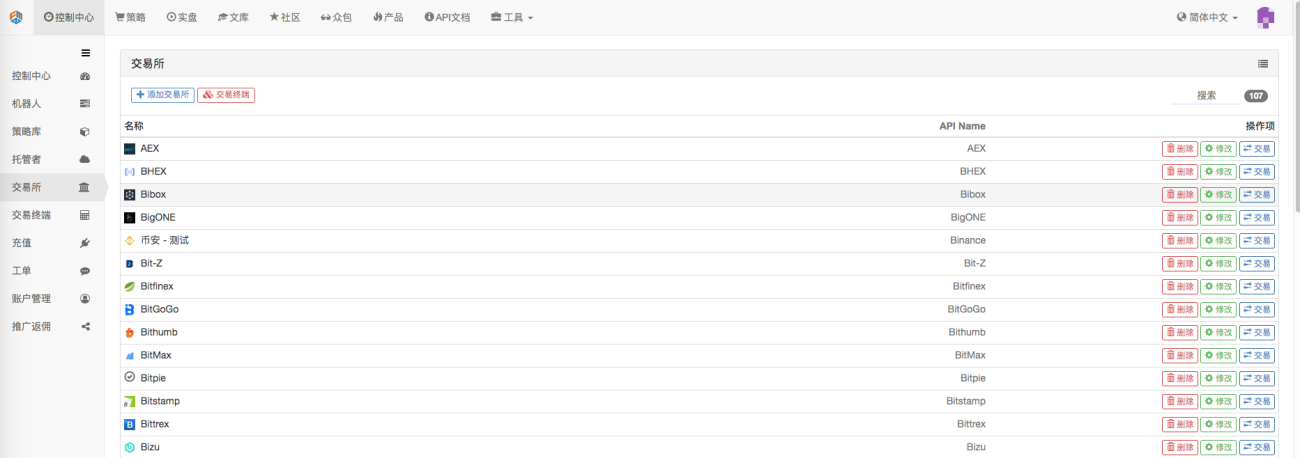Click the 策略库 cube icon in sidebar
This screenshot has height=458, width=1300.
pos(85,131)
